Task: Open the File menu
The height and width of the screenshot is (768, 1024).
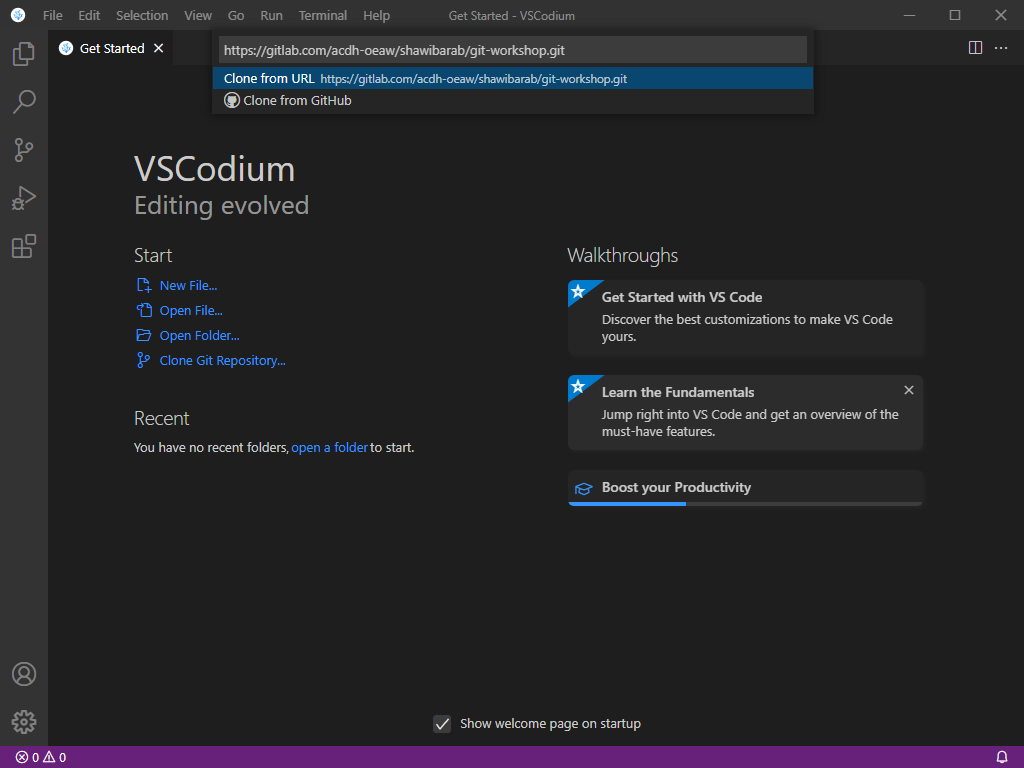Action: [x=53, y=15]
